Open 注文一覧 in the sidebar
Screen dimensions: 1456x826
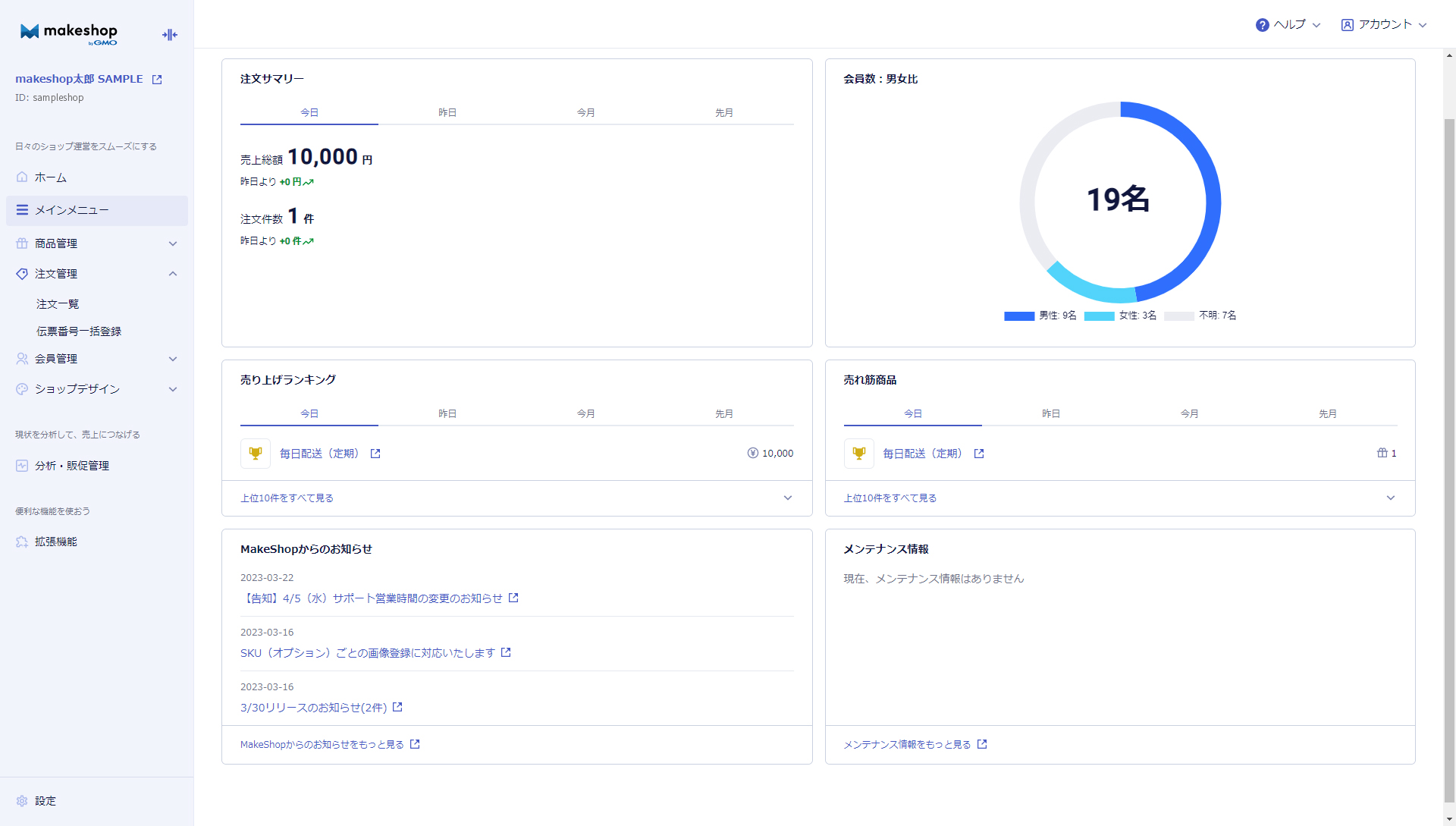[58, 304]
